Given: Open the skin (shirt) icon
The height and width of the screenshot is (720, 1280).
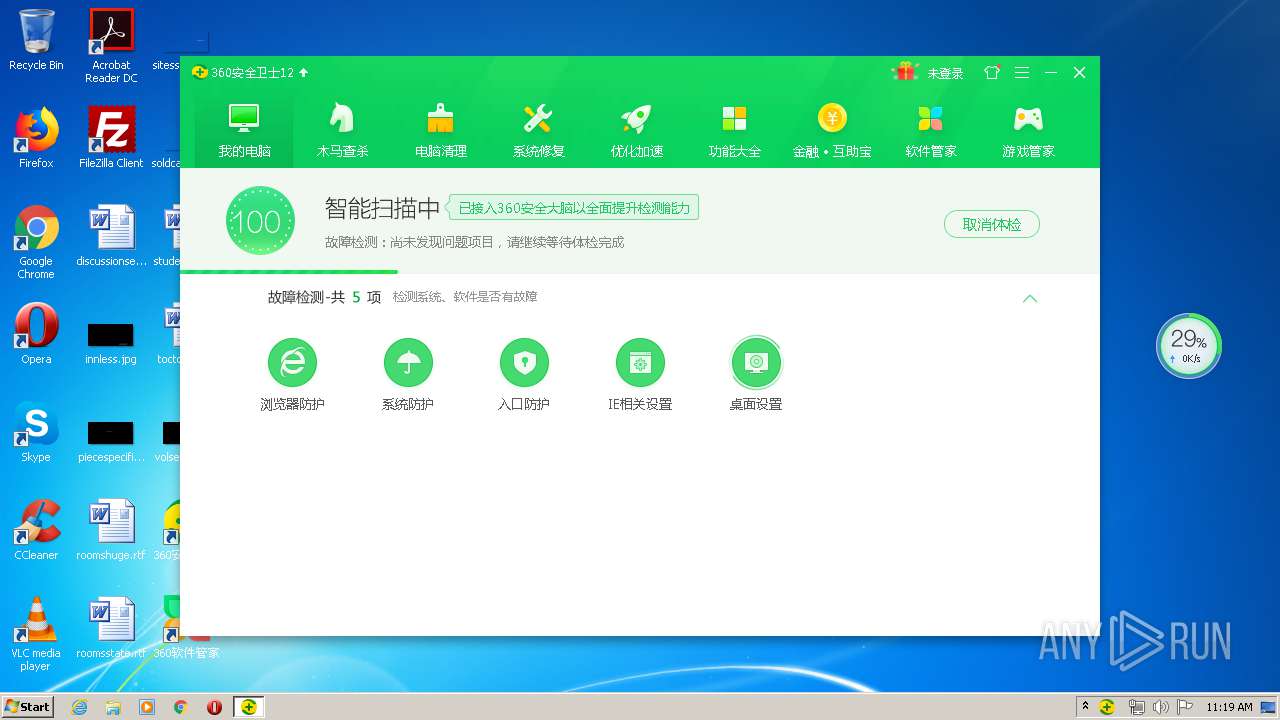Looking at the screenshot, I should coord(992,72).
